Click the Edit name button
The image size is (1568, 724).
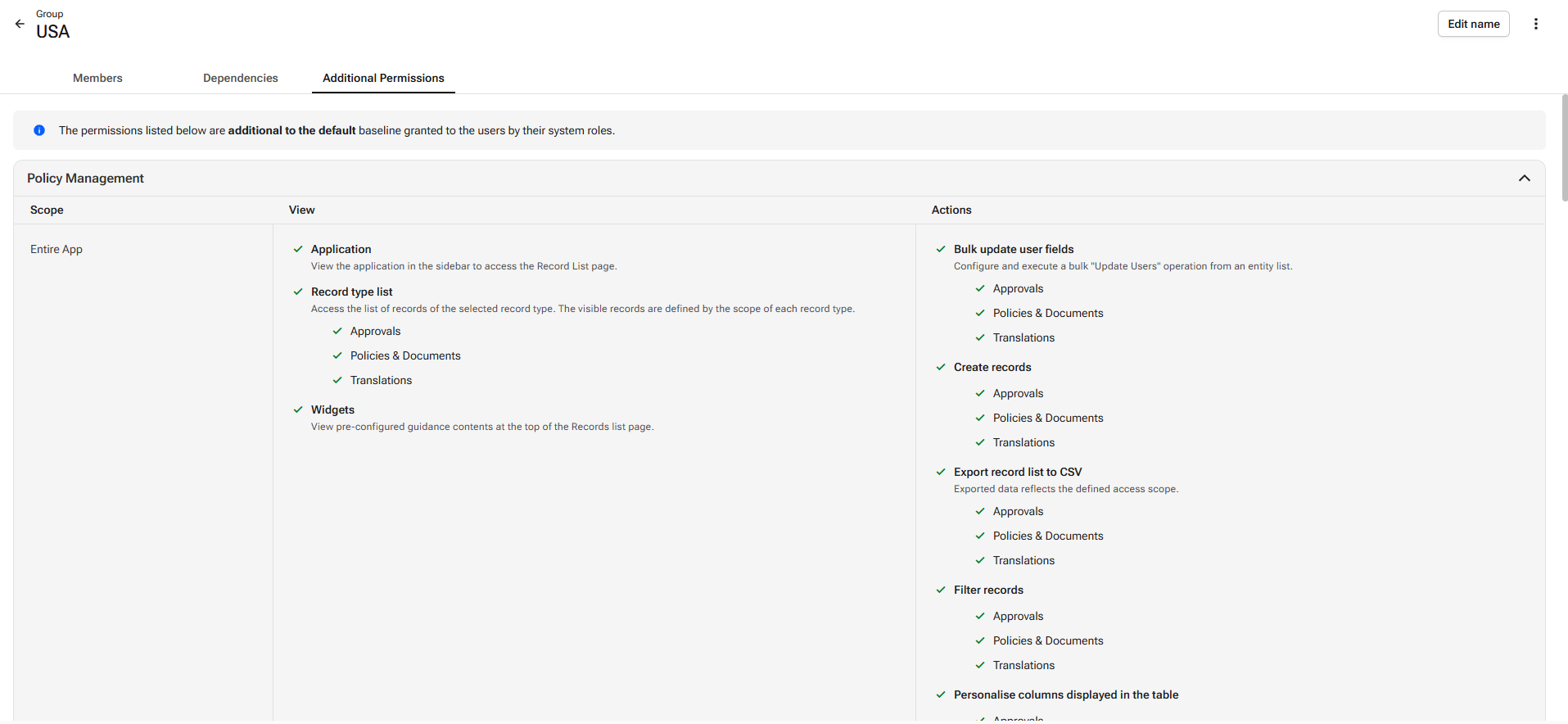pyautogui.click(x=1474, y=24)
